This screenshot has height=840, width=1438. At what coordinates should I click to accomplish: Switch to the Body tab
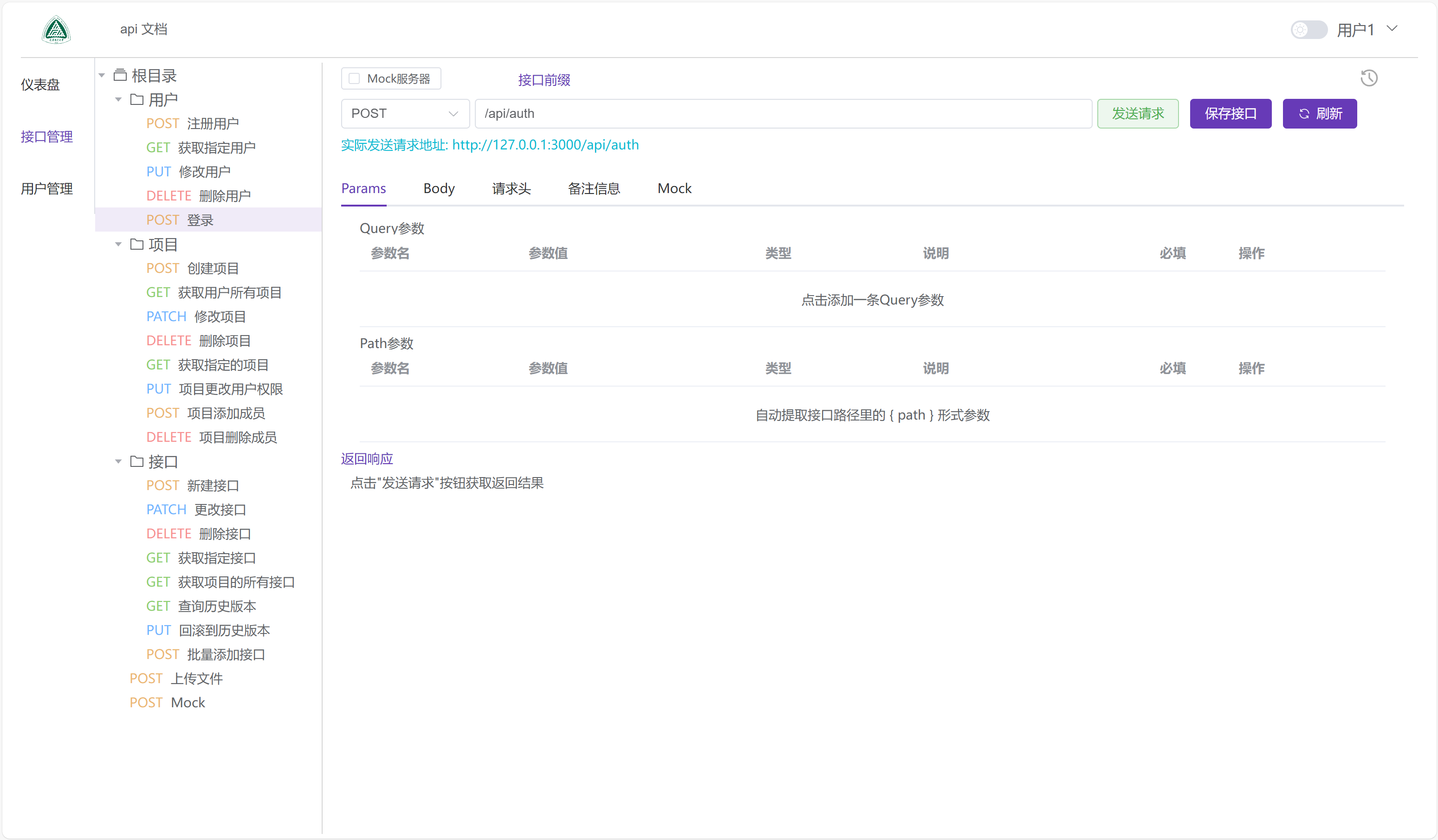pyautogui.click(x=439, y=188)
